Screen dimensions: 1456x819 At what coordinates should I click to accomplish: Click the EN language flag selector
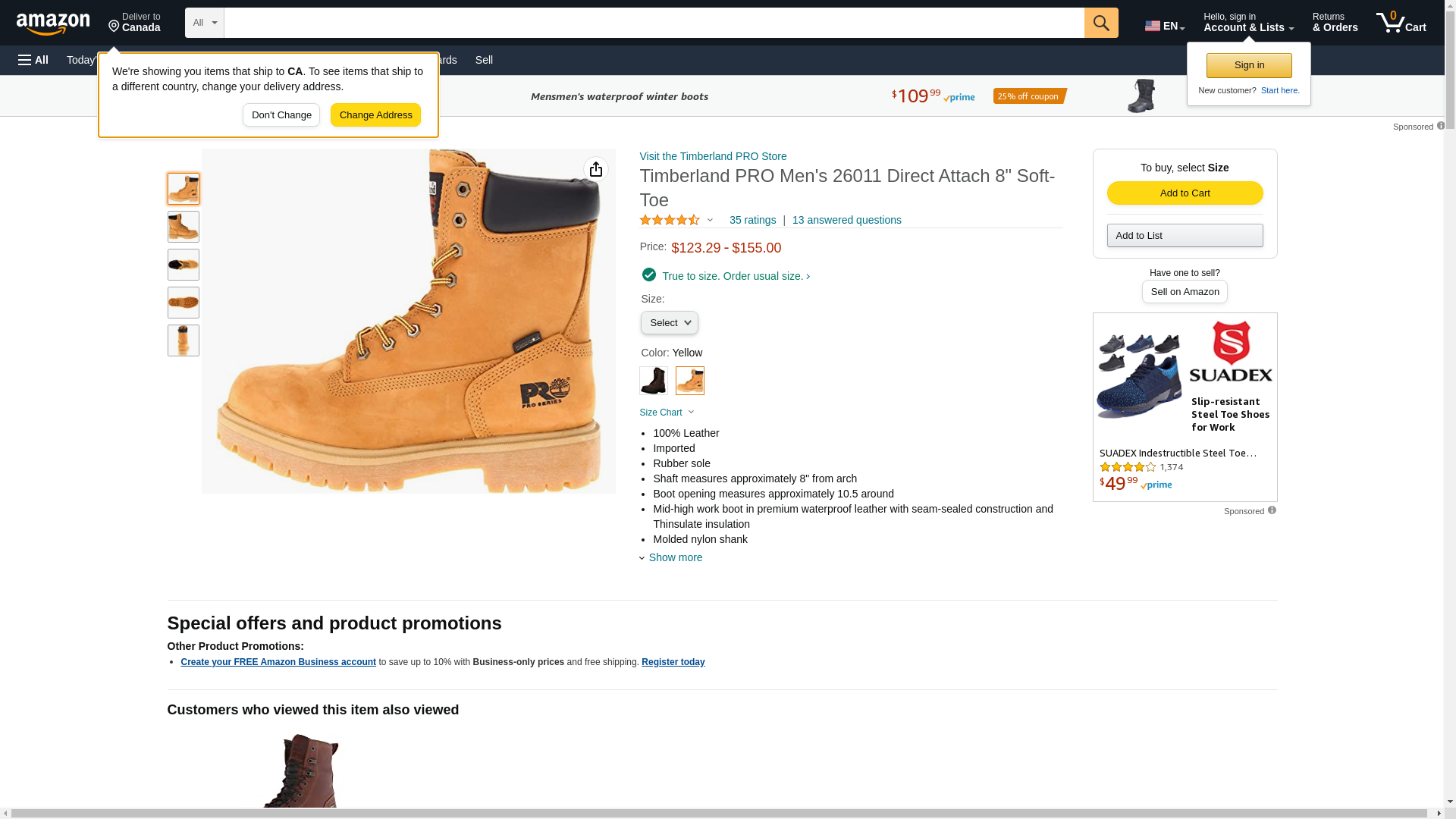(x=1164, y=26)
